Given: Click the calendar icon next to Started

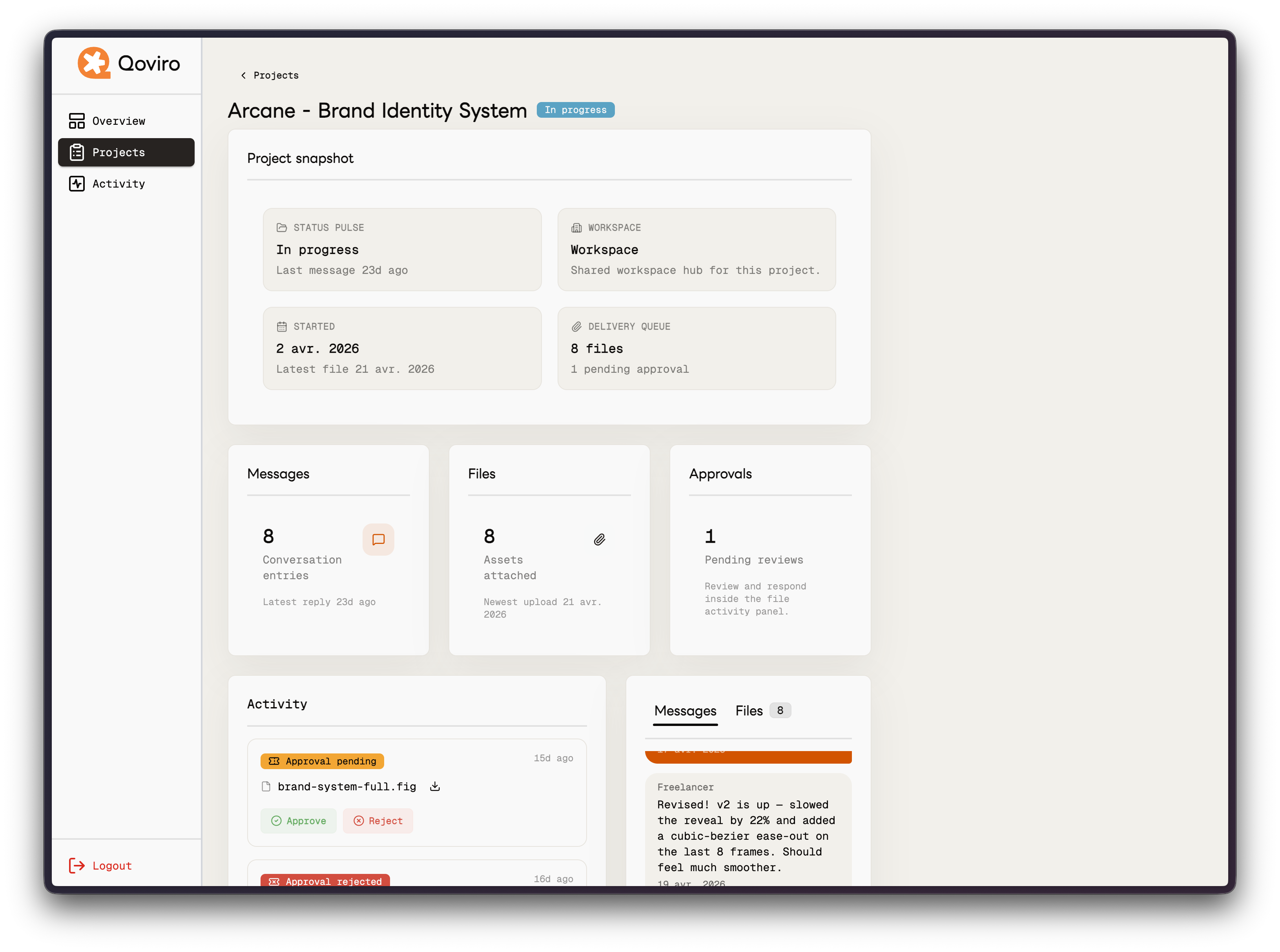Looking at the screenshot, I should tap(281, 327).
